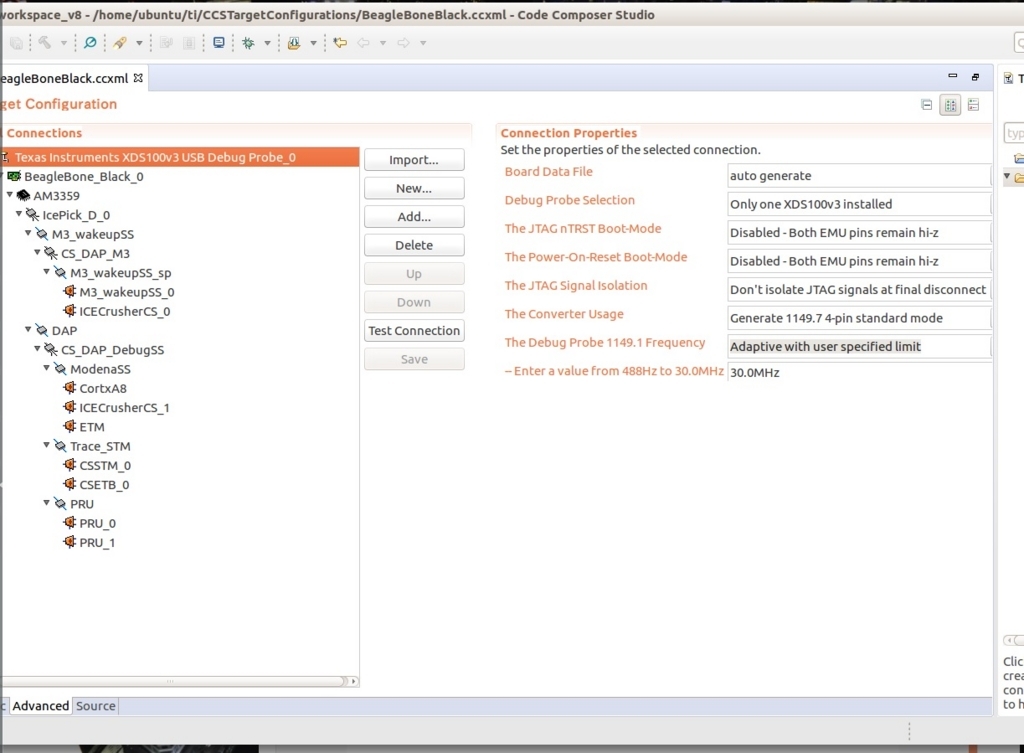
Task: Click the build hammer toolbar icon
Action: tap(44, 43)
